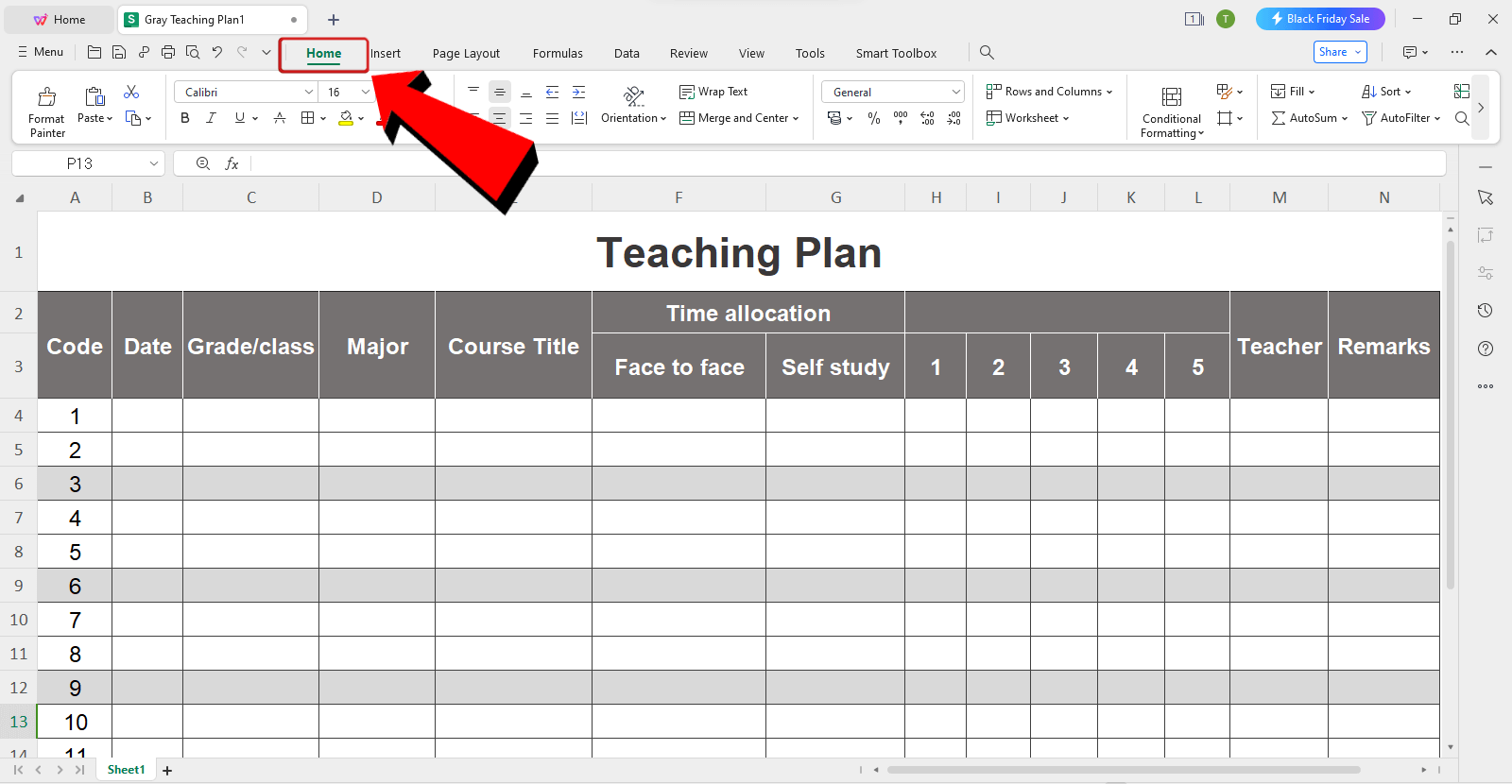This screenshot has height=784, width=1512.
Task: Open the Menu button
Action: point(41,52)
